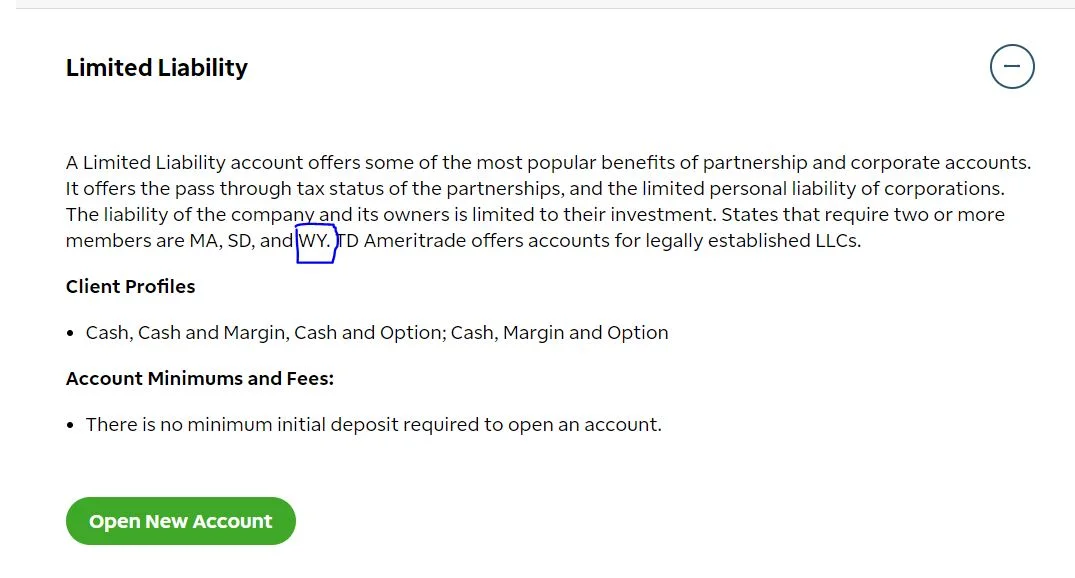Collapse the Limited Liability section with minus icon
Image resolution: width=1075 pixels, height=578 pixels.
(x=1012, y=67)
